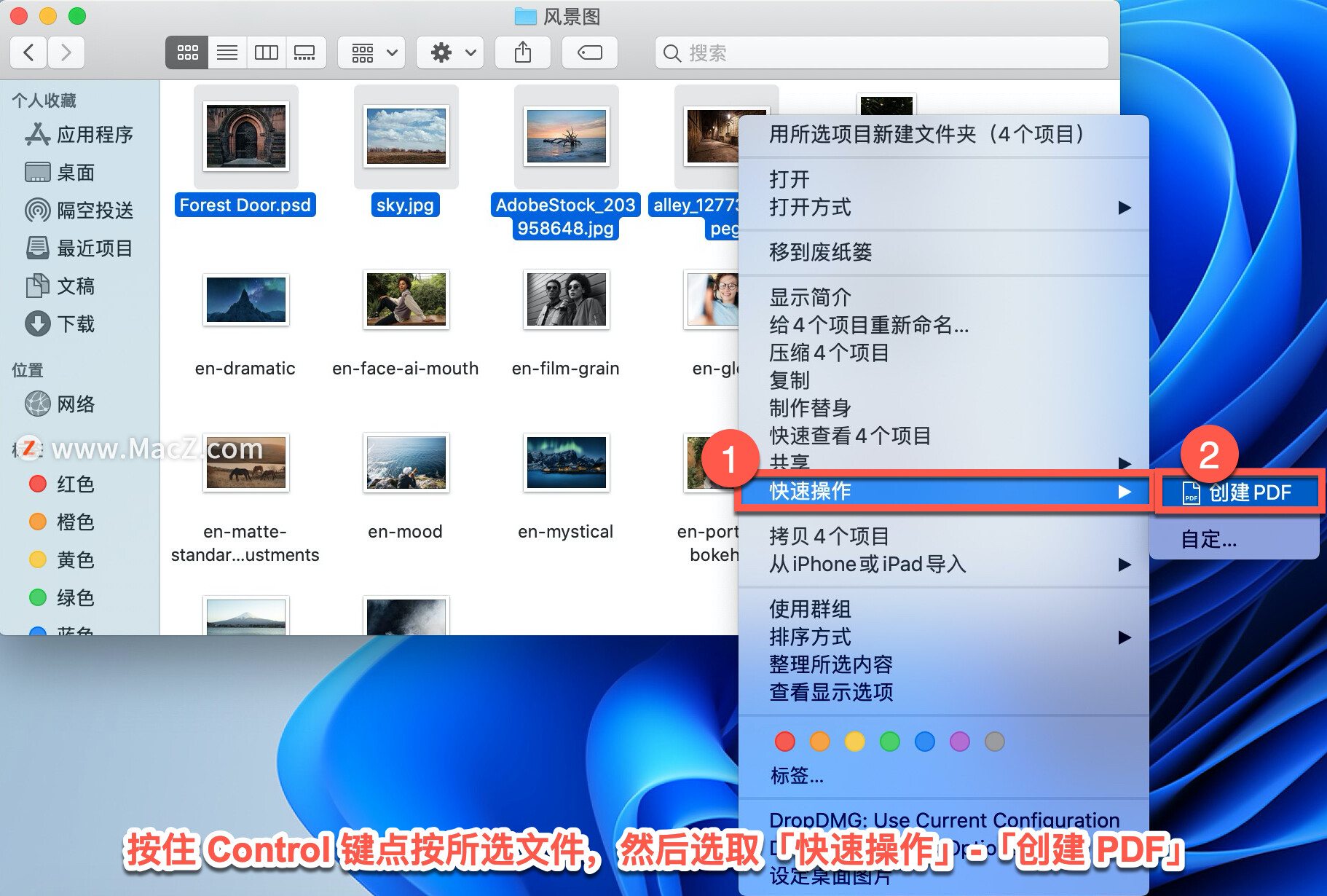Click the Share toolbar icon
This screenshot has width=1327, height=896.
[523, 52]
